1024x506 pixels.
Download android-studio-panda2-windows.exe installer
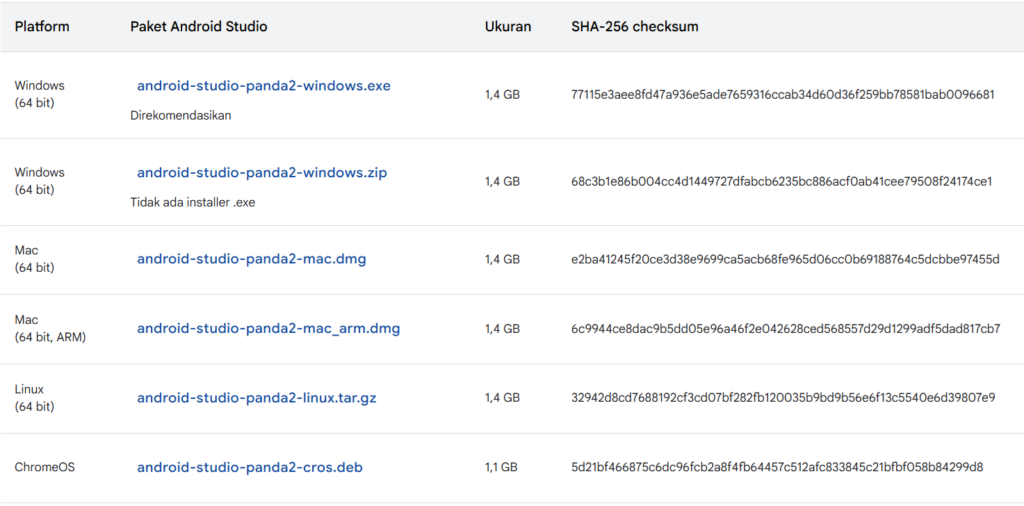(263, 86)
